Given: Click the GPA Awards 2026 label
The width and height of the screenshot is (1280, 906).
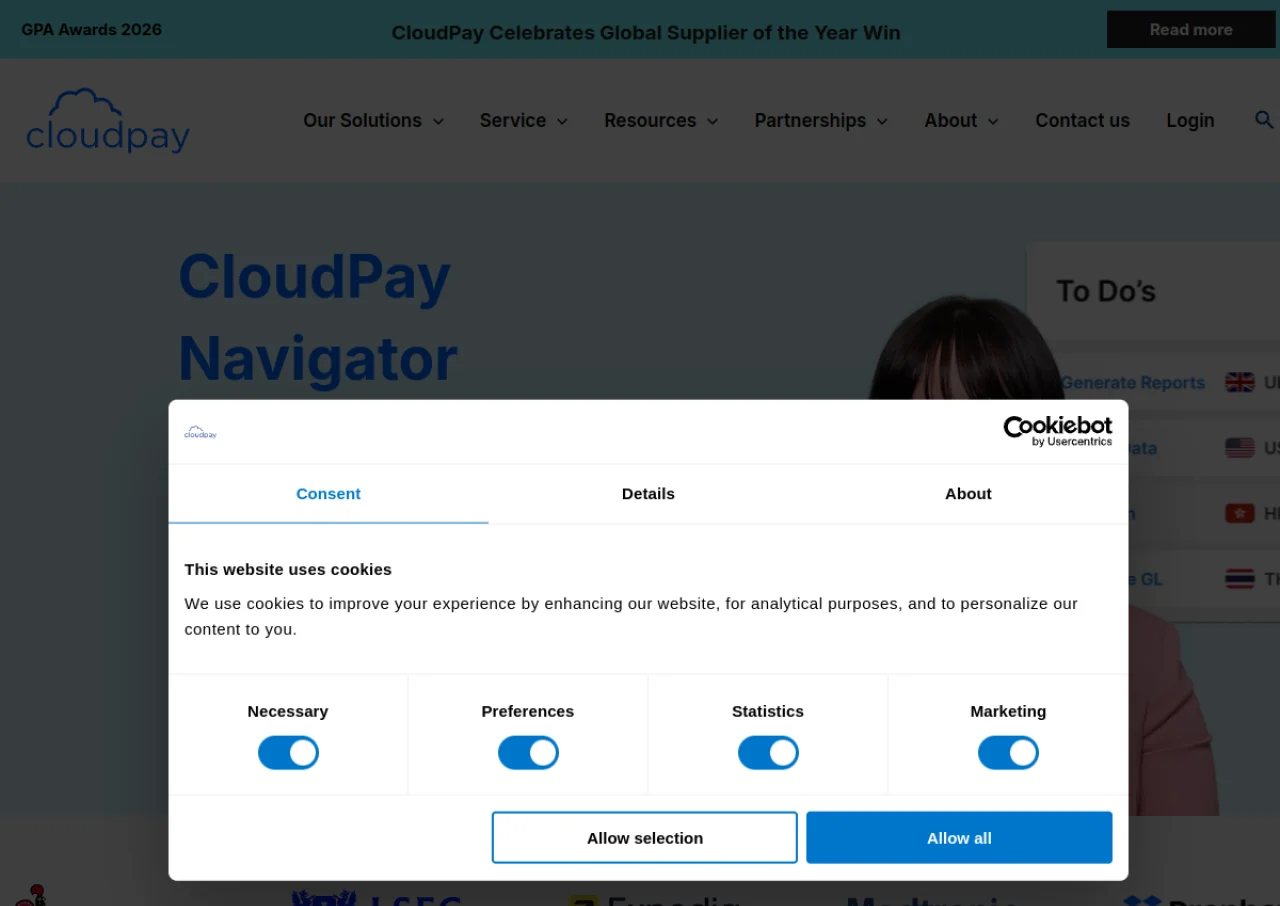Looking at the screenshot, I should (x=92, y=30).
